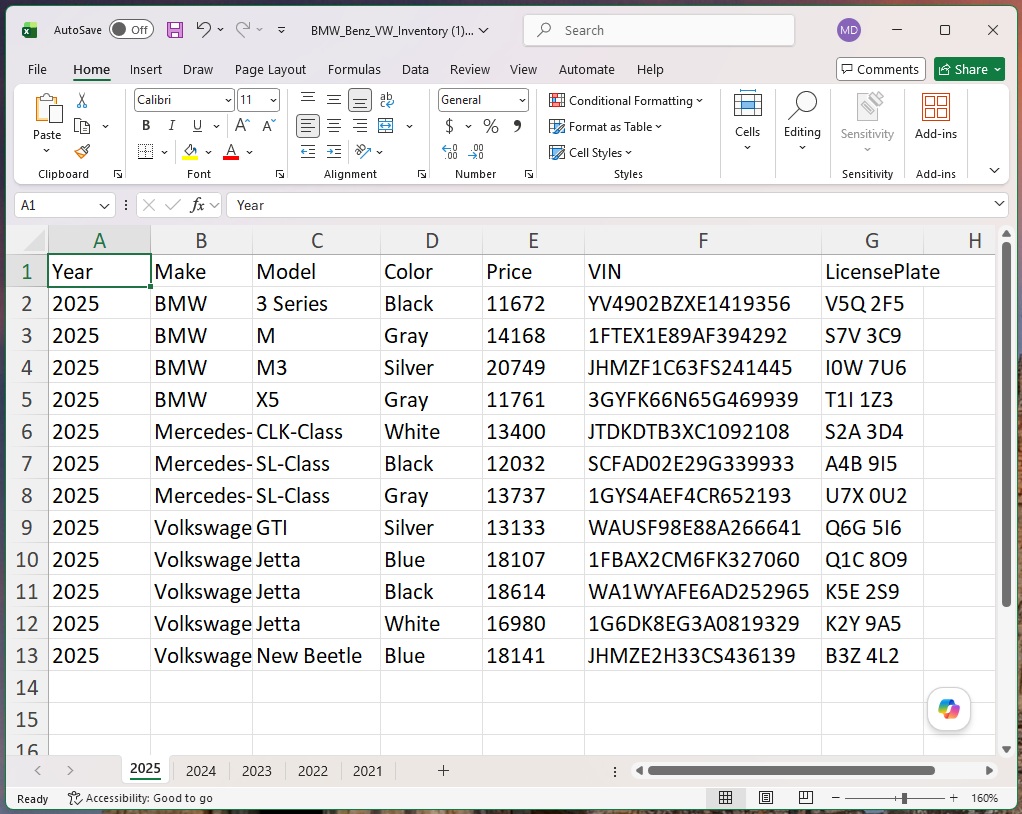Open the Data ribbon tab
The height and width of the screenshot is (814, 1022).
click(x=415, y=70)
